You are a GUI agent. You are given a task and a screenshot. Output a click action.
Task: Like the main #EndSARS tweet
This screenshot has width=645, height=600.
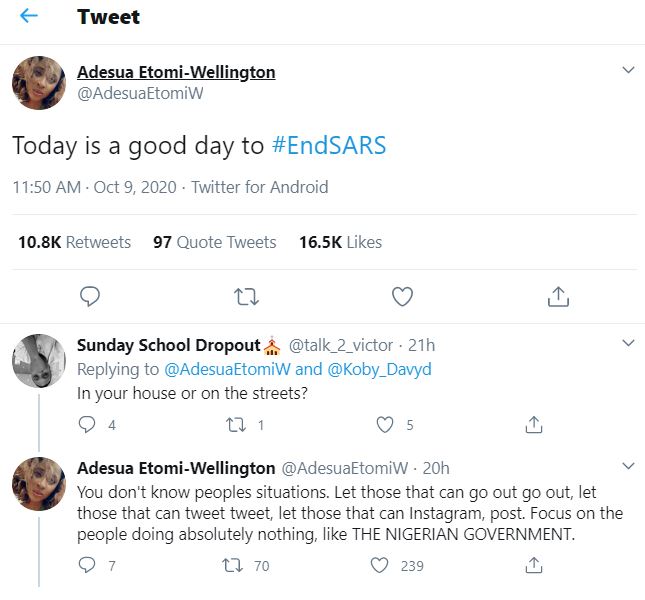402,296
